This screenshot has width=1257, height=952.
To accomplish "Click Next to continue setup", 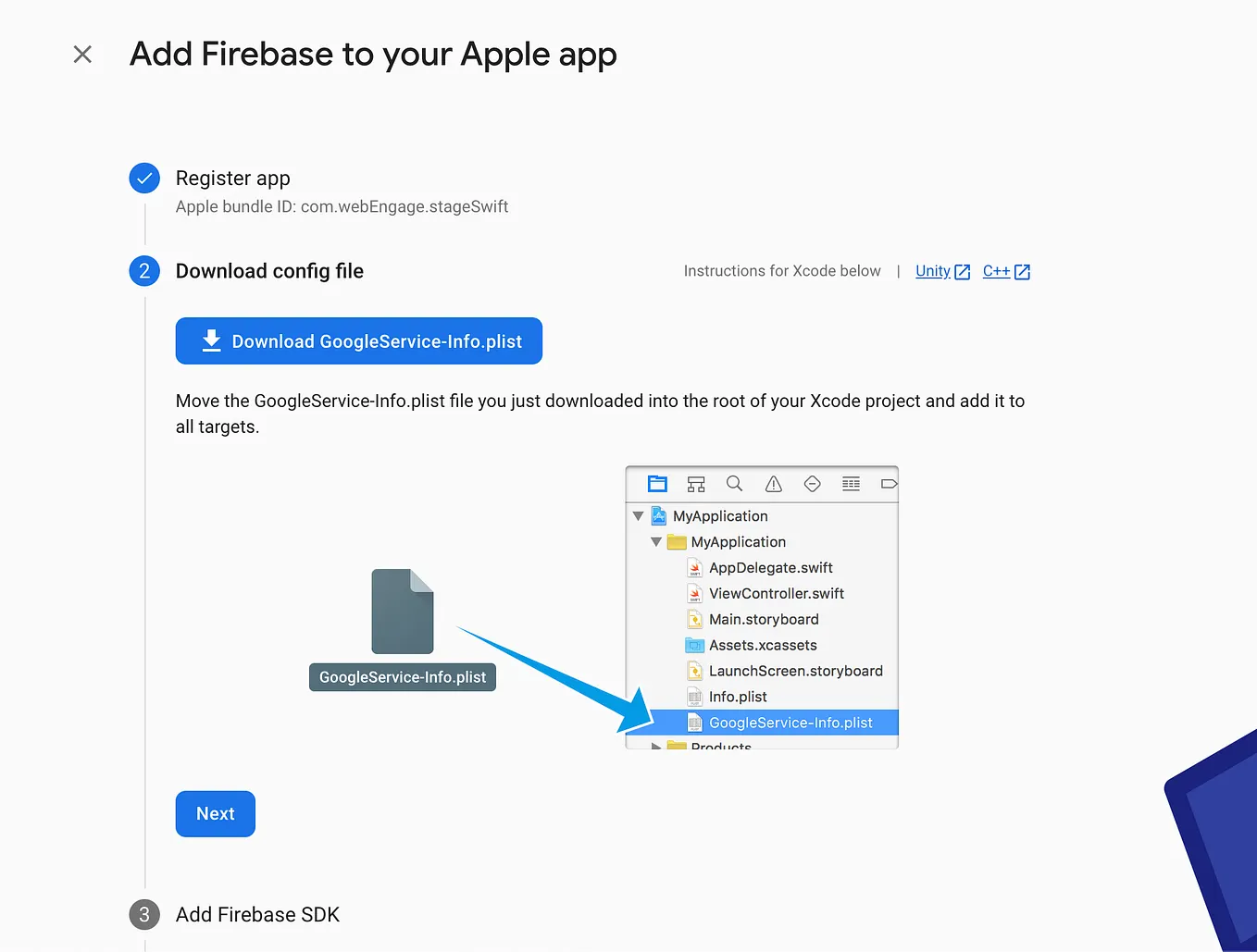I will pos(216,814).
